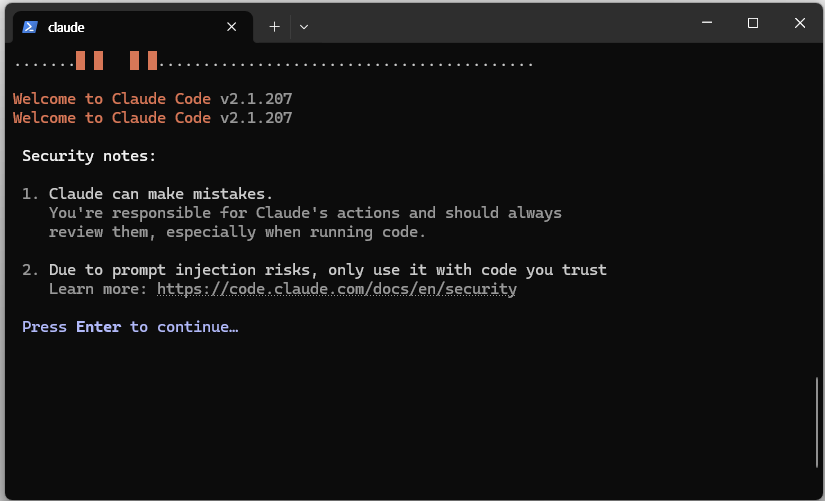Click the first "Welcome to Claude Code v2.1.207" line

tap(153, 99)
